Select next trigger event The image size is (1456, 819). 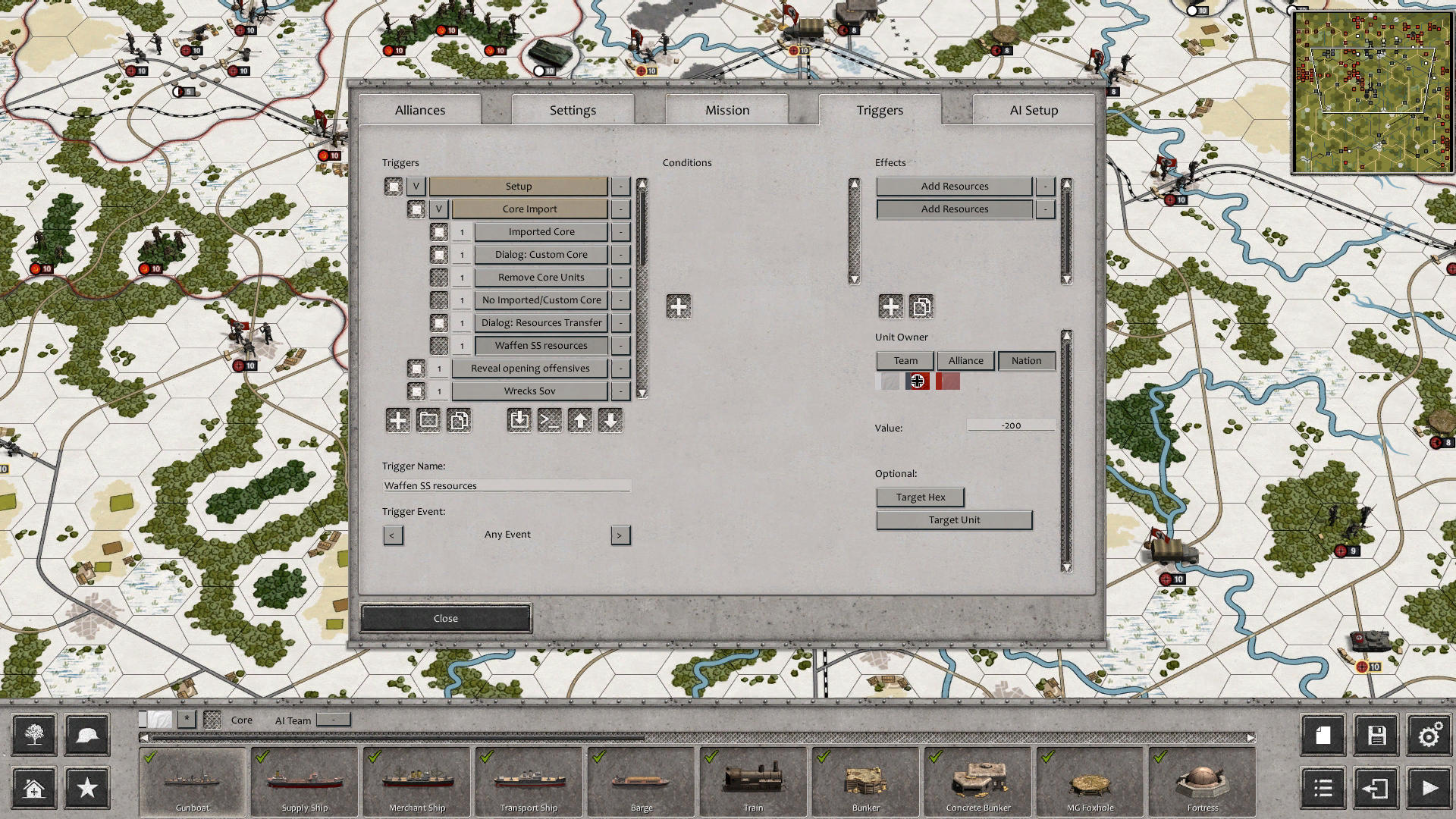pyautogui.click(x=620, y=535)
